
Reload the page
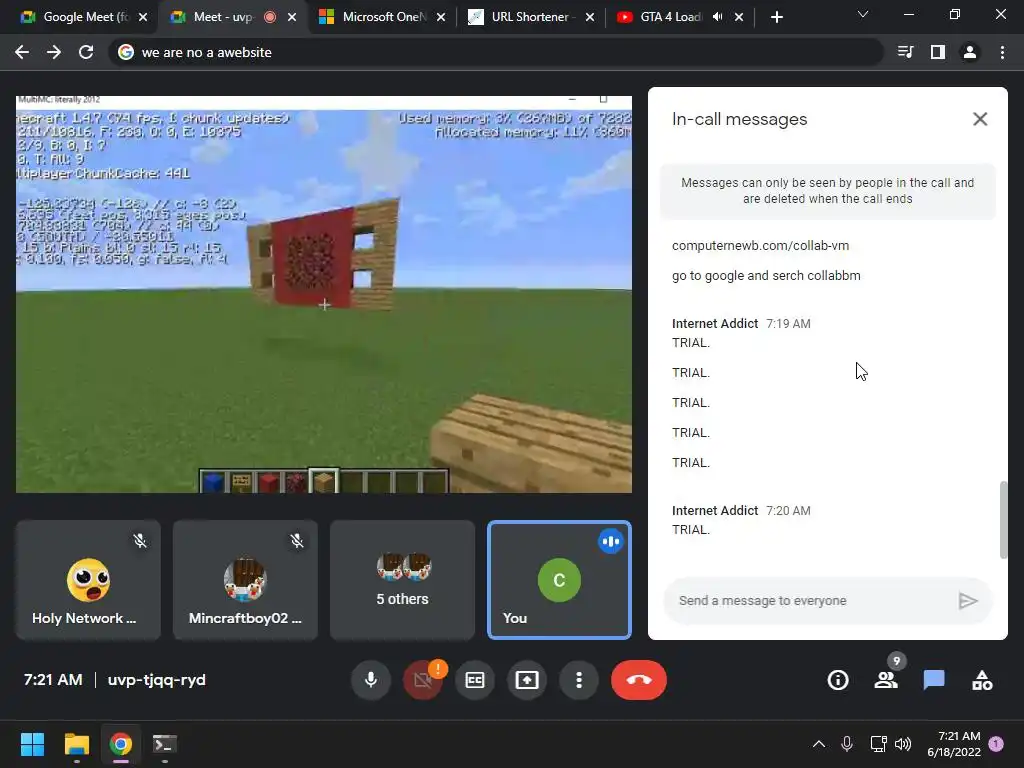86,52
